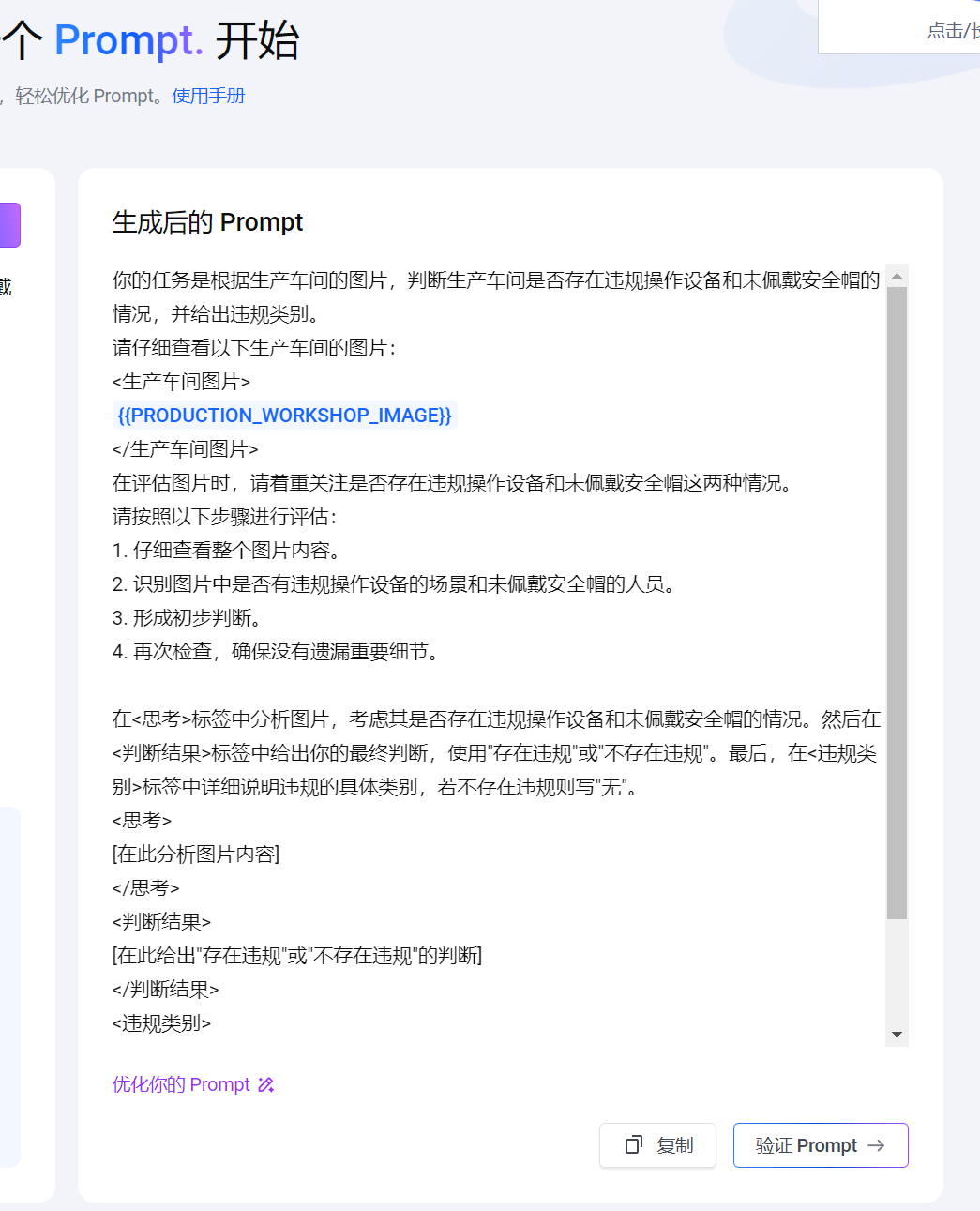
Task: Click the scrollbar down arrow in the prompt box
Action: [897, 1035]
